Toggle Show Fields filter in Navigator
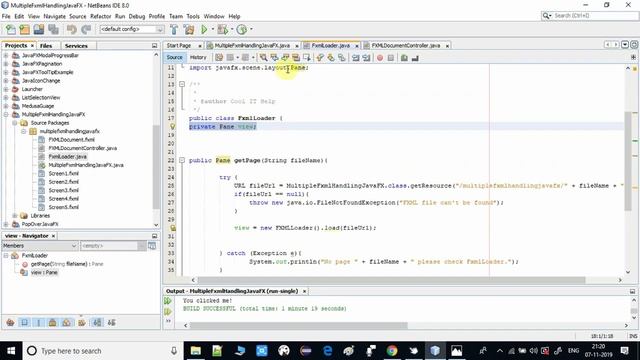640x360 pixels. click(24, 322)
